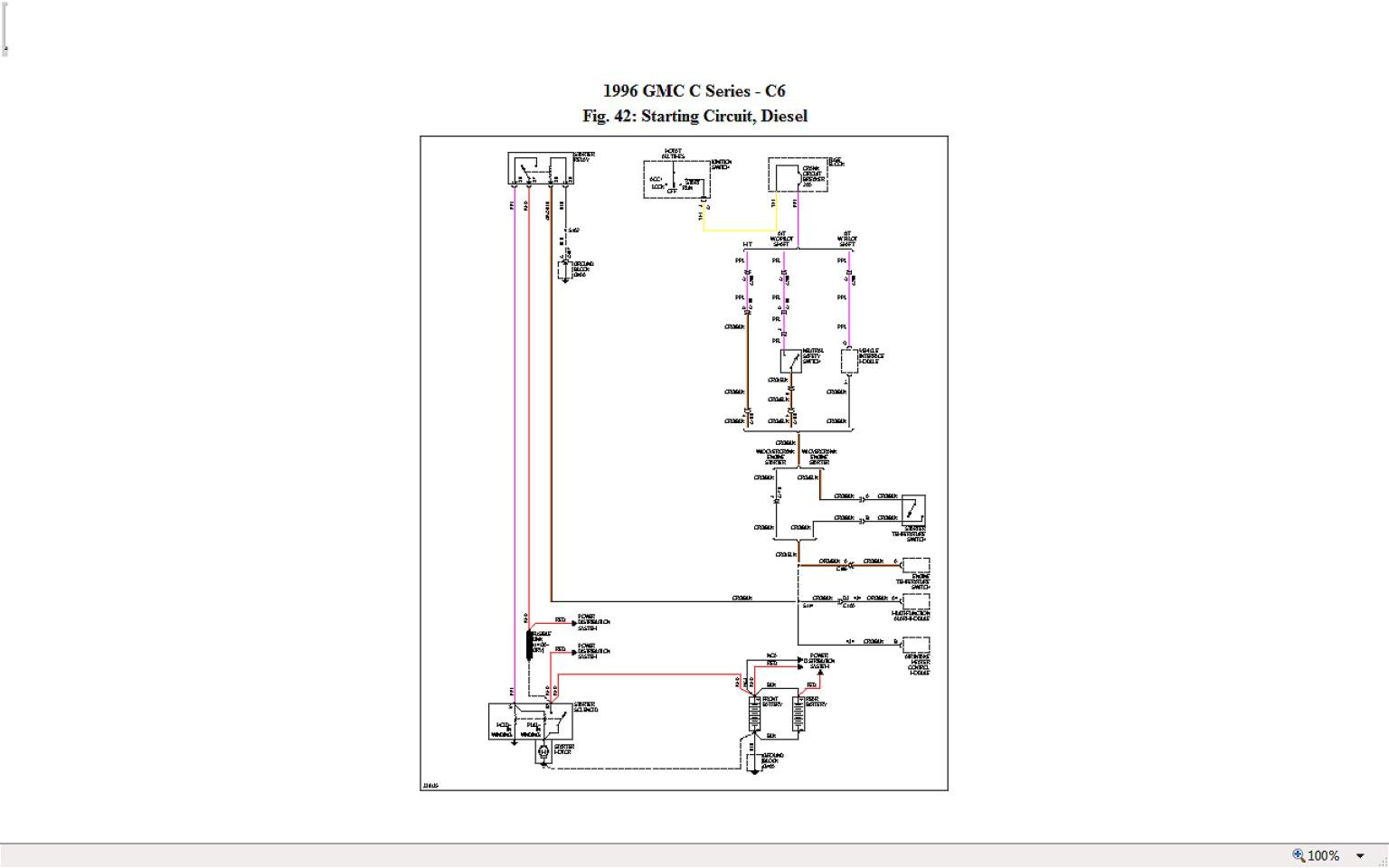Click the 100% zoom level value

coord(1323,855)
